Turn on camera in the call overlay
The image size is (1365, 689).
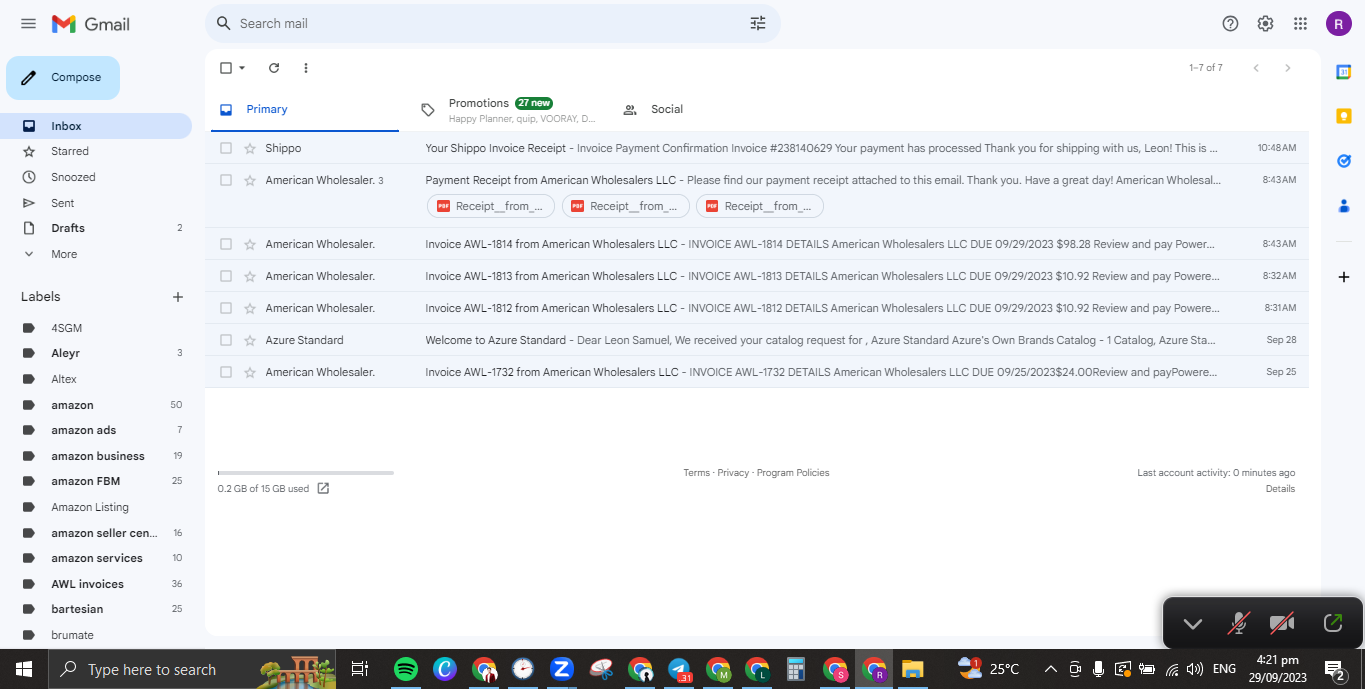pos(1282,624)
